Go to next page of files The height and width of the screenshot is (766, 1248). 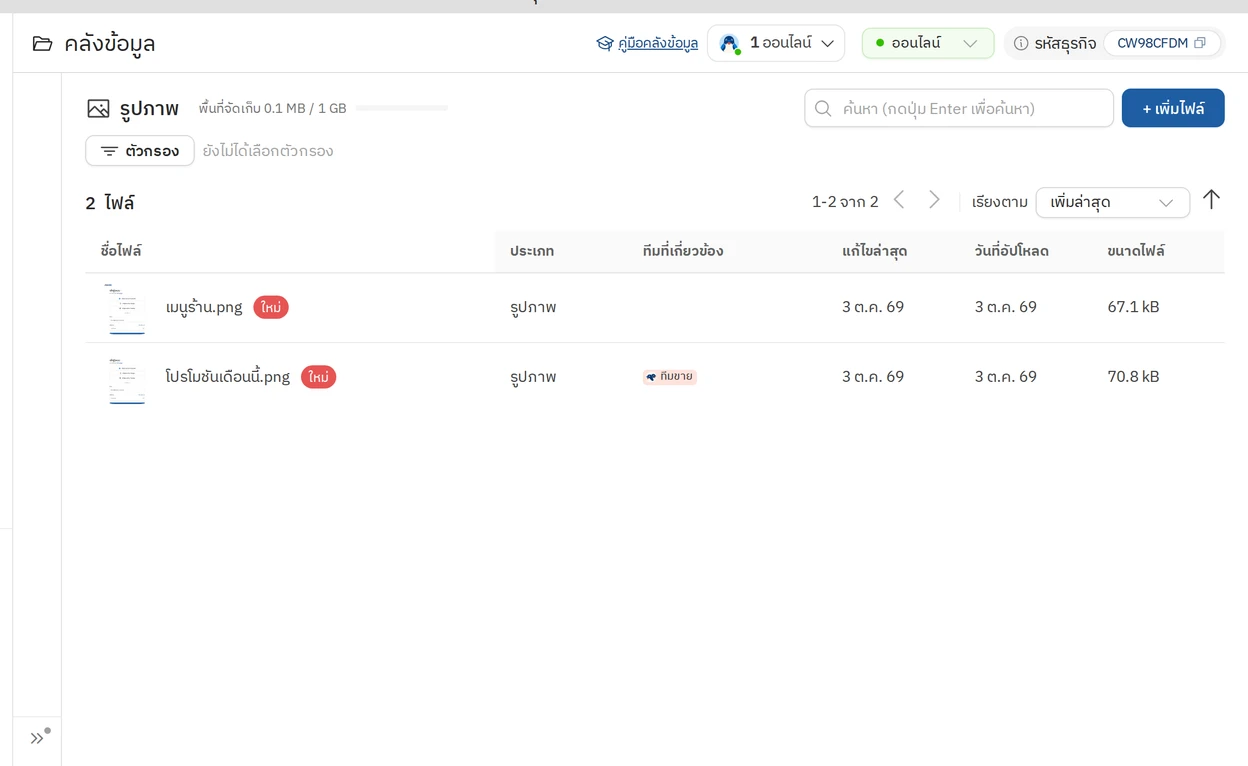(x=934, y=200)
